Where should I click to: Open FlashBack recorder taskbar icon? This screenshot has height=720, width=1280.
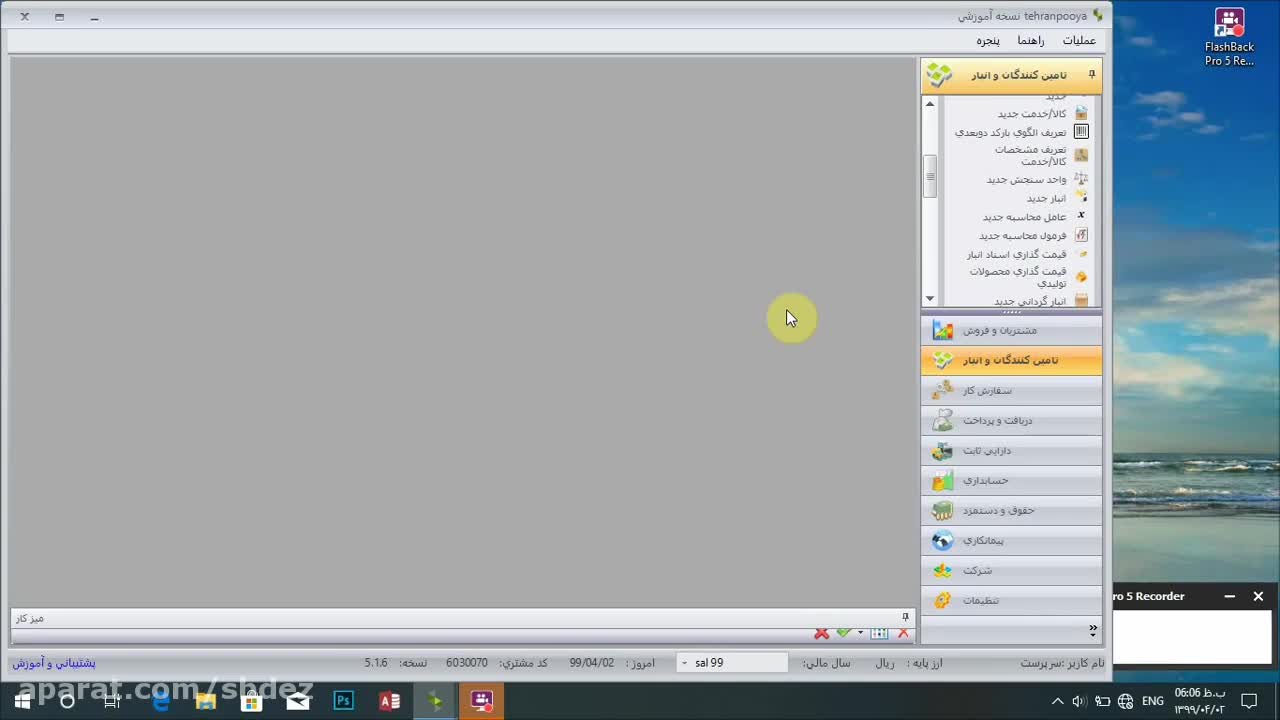tap(482, 701)
